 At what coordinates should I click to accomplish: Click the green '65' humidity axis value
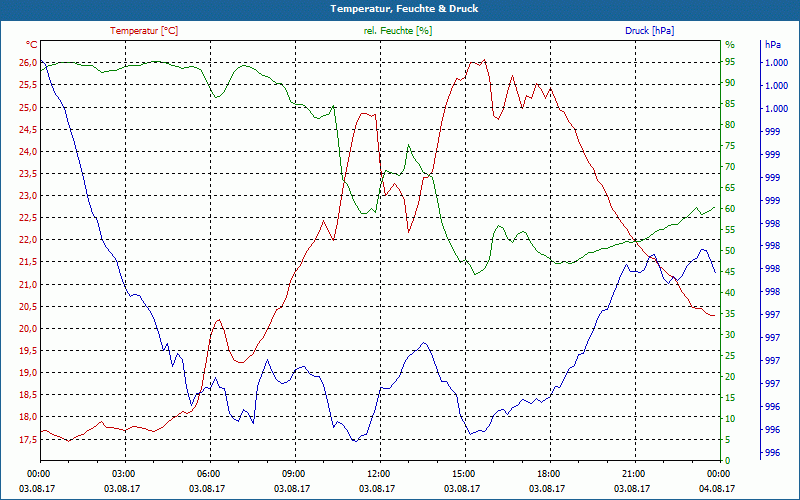click(x=731, y=188)
